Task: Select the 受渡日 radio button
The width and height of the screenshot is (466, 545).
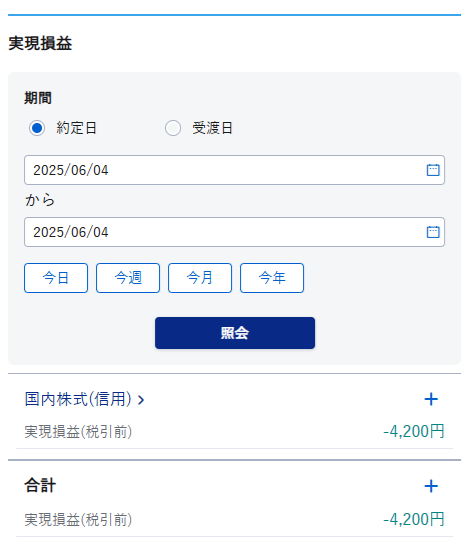Action: (x=173, y=128)
